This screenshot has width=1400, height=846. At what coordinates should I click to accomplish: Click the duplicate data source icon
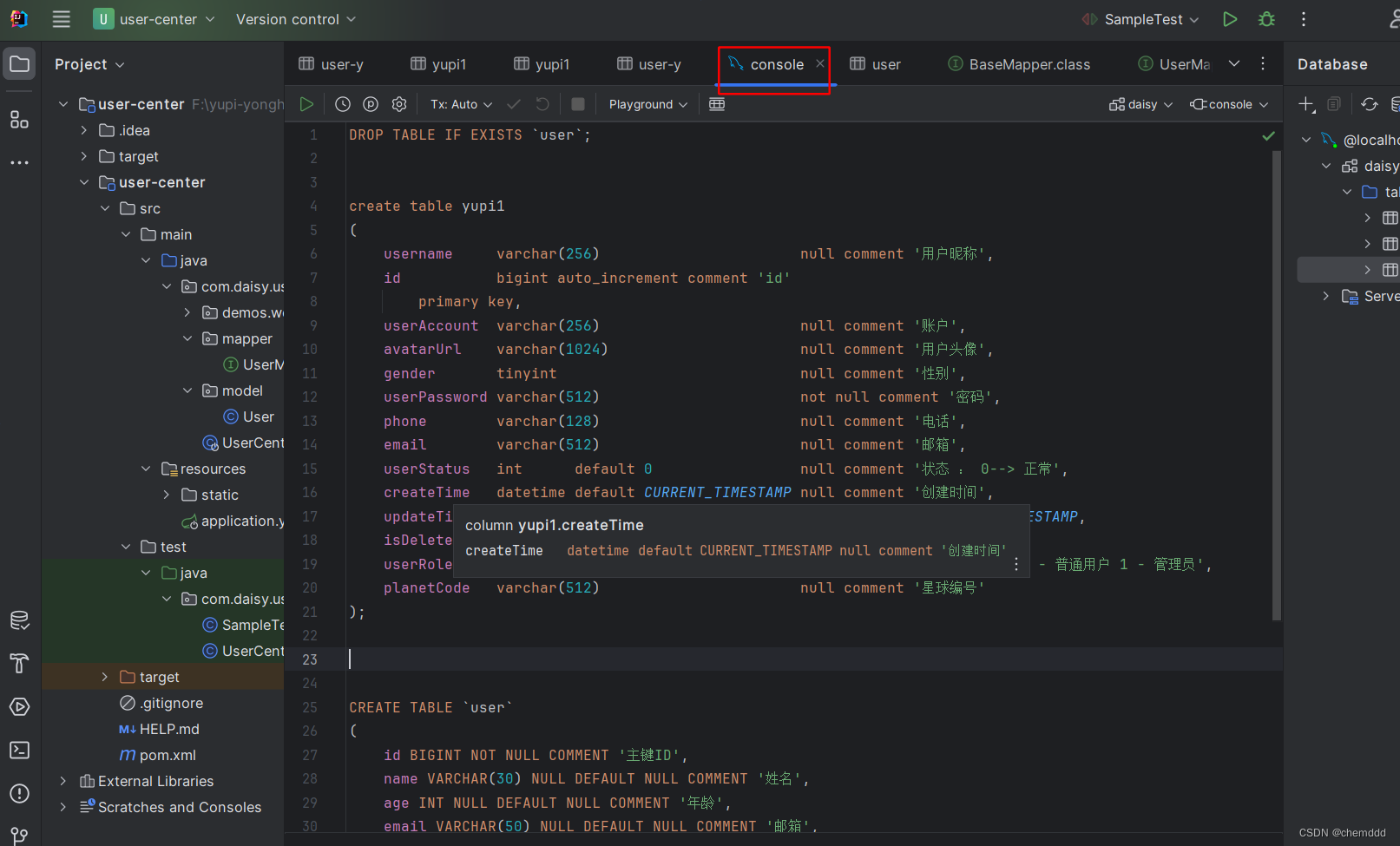pyautogui.click(x=1334, y=104)
